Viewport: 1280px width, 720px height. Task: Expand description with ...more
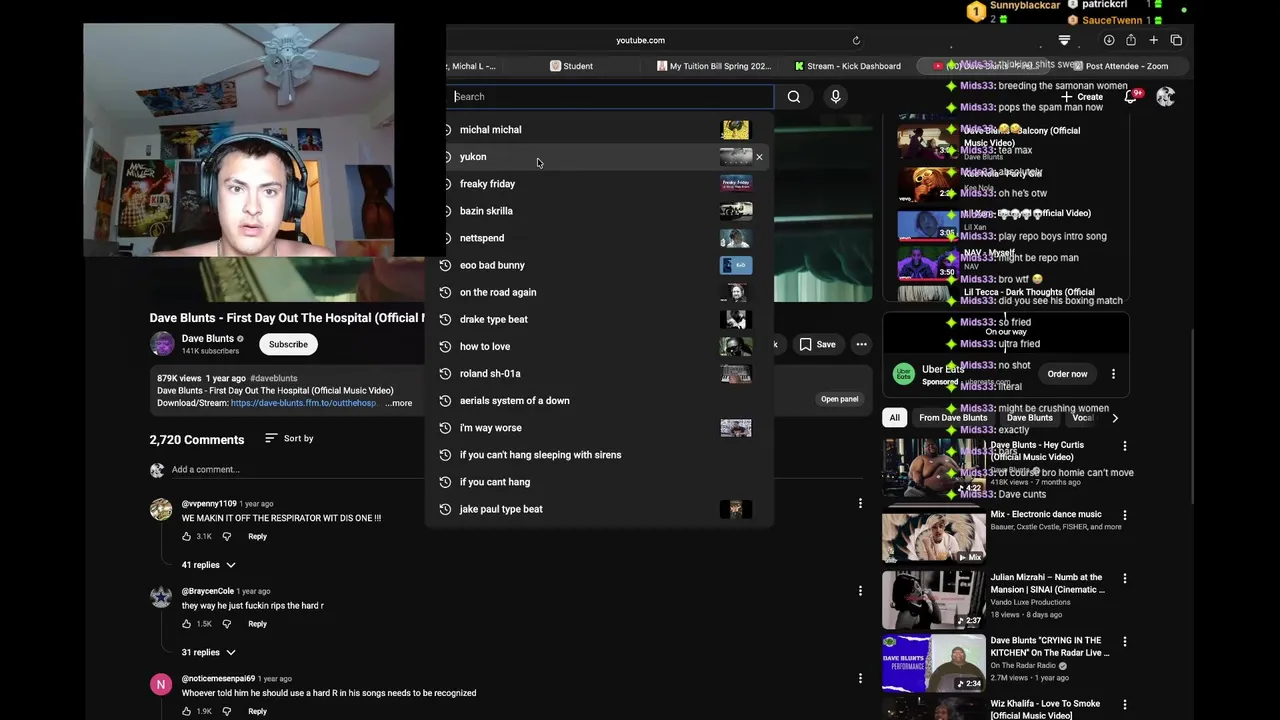pyautogui.click(x=398, y=403)
